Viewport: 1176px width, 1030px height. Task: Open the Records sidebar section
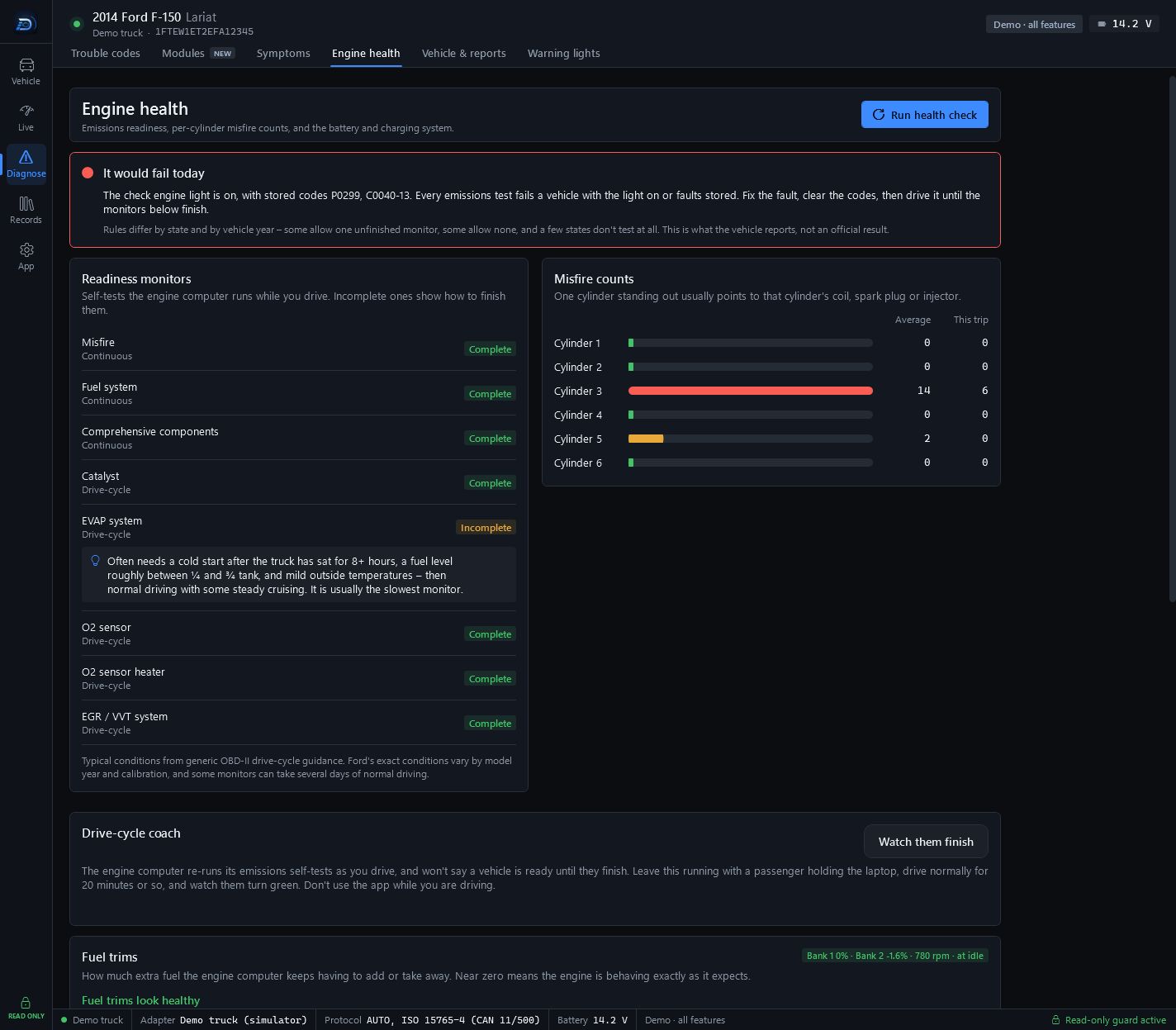[26, 210]
